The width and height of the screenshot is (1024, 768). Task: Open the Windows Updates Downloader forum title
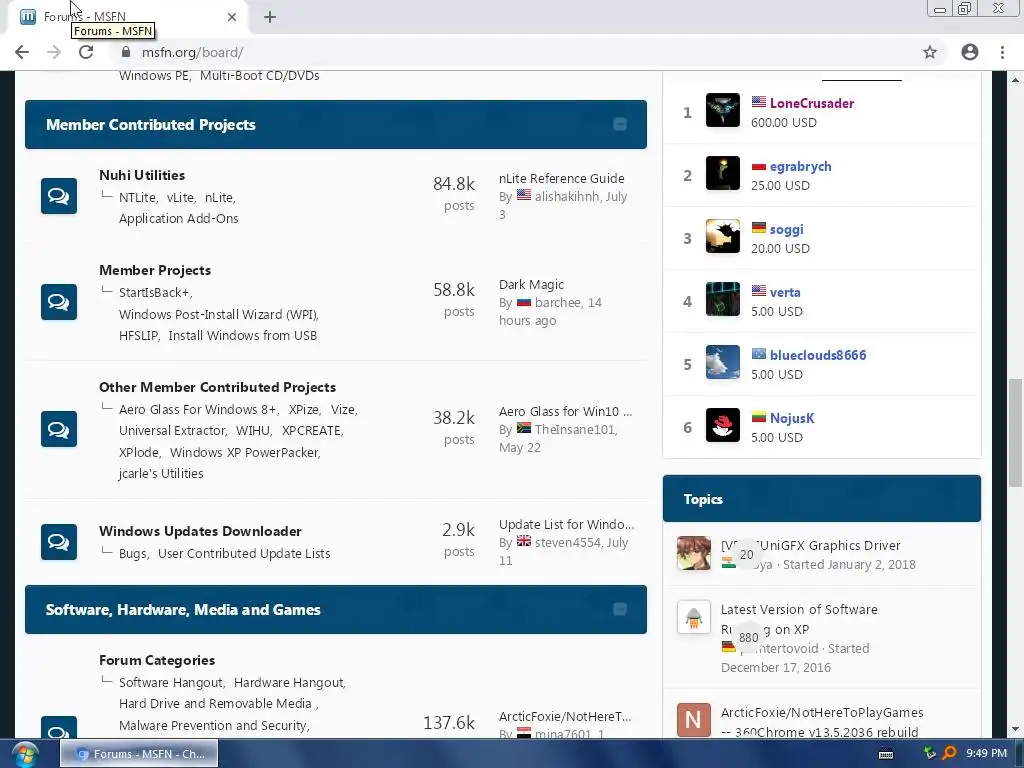tap(200, 531)
